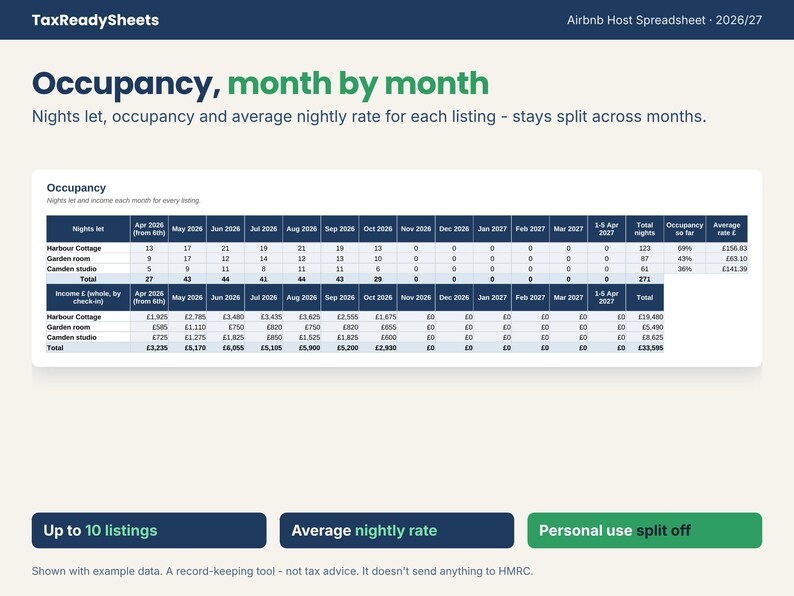This screenshot has width=794, height=596.
Task: Click Camden studio row in Nights let table
Action: tap(397, 269)
